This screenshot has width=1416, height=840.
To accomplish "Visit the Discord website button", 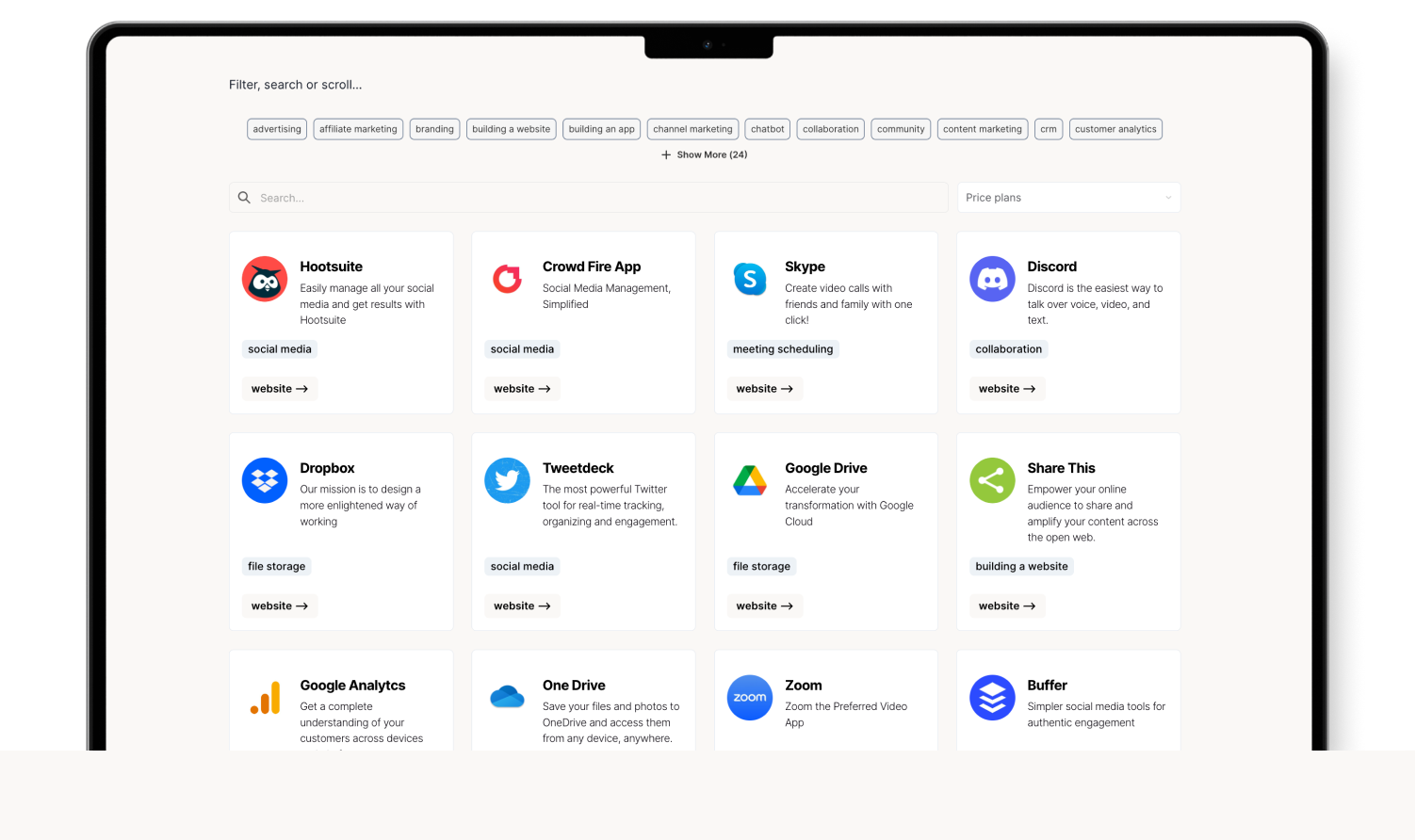I will [1007, 389].
